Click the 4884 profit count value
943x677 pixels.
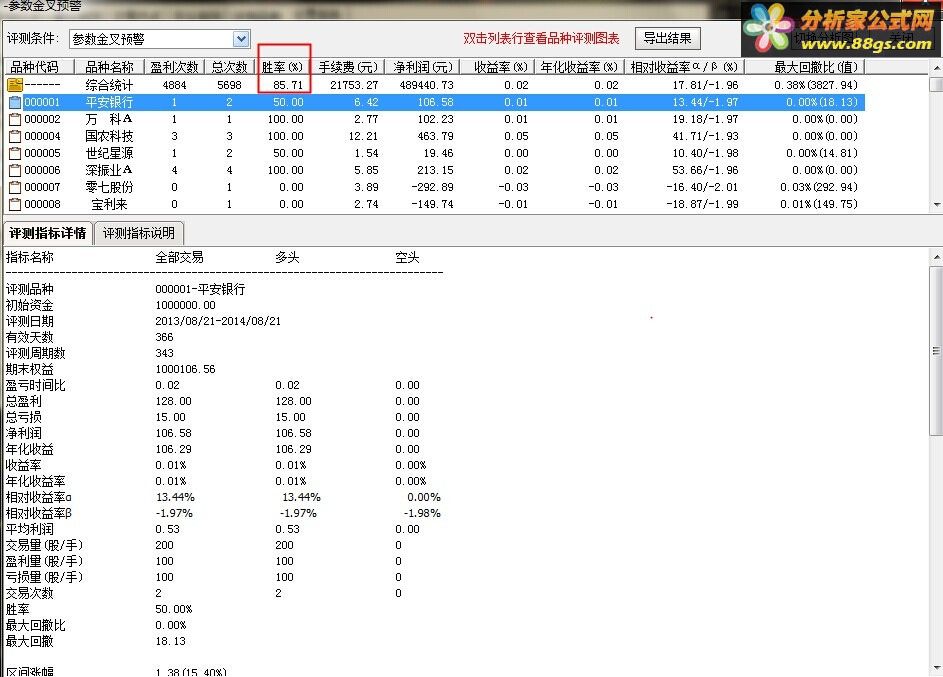(174, 85)
